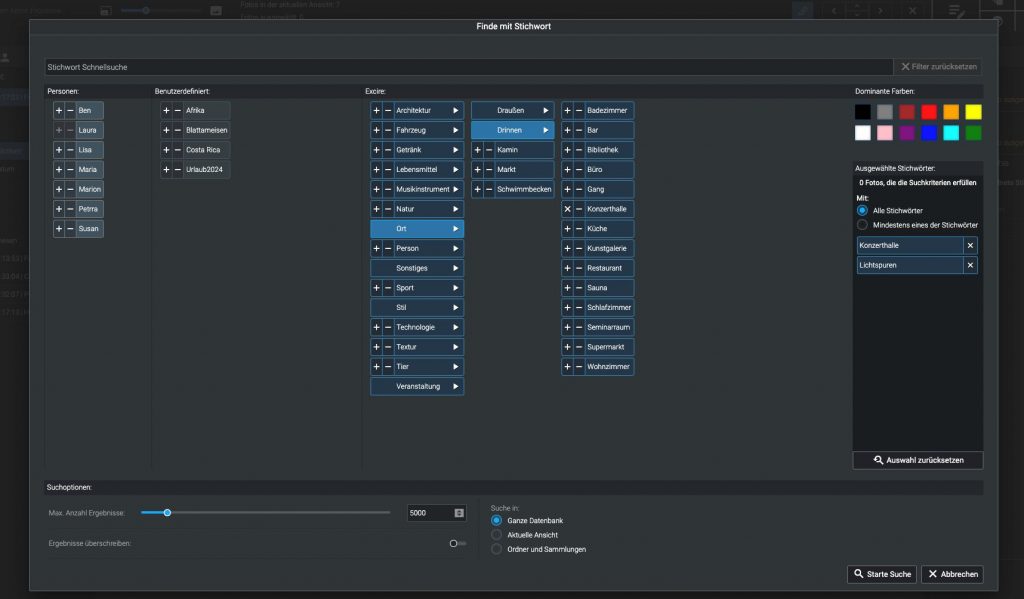Click the X icon on the Konzerthalle category
Image resolution: width=1024 pixels, height=599 pixels.
point(567,209)
